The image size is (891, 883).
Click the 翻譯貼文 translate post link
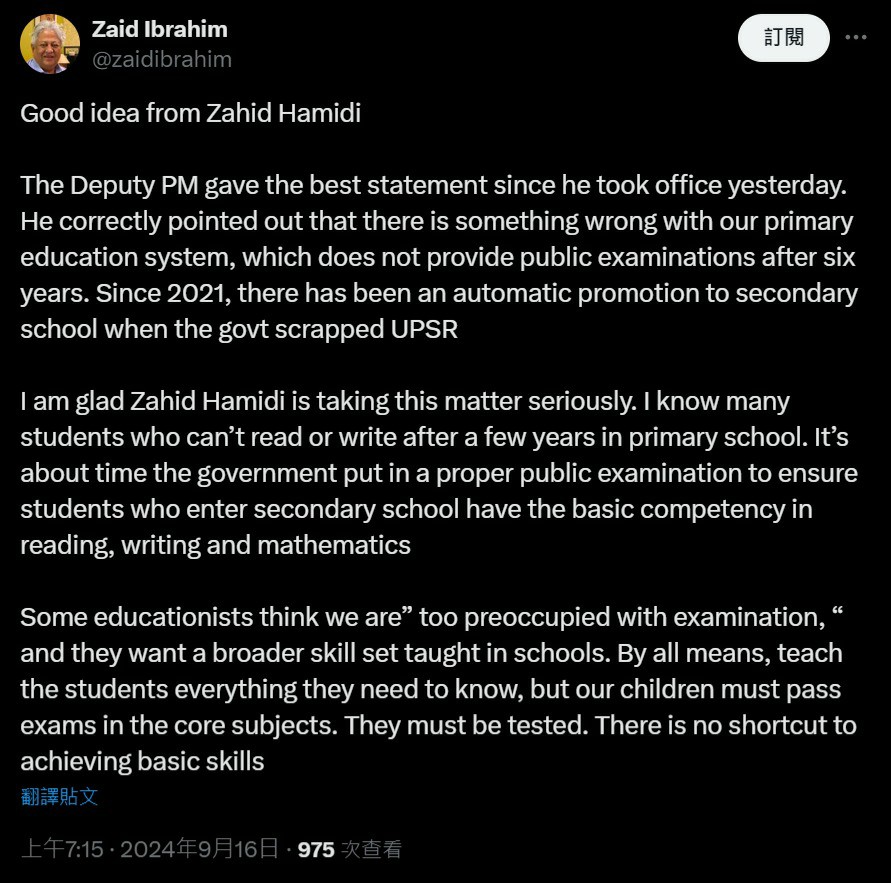(x=59, y=796)
